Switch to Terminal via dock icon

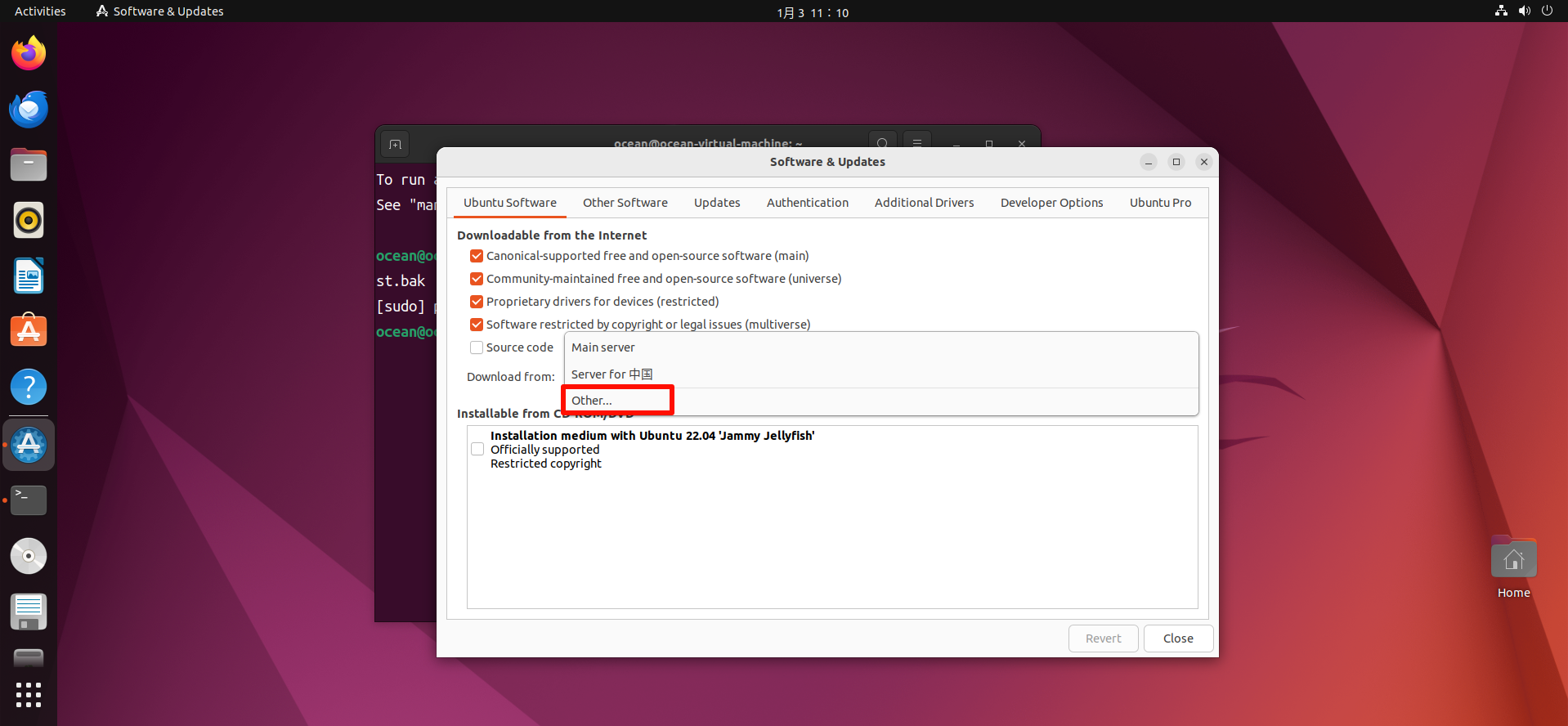pyautogui.click(x=29, y=500)
